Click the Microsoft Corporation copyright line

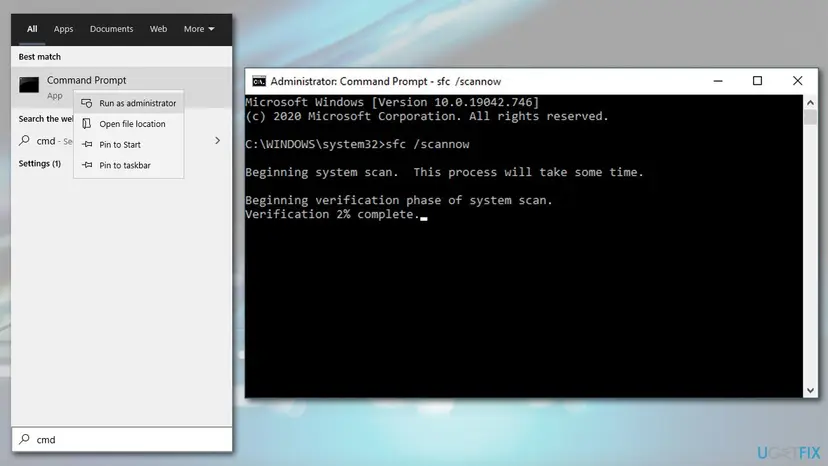(427, 116)
